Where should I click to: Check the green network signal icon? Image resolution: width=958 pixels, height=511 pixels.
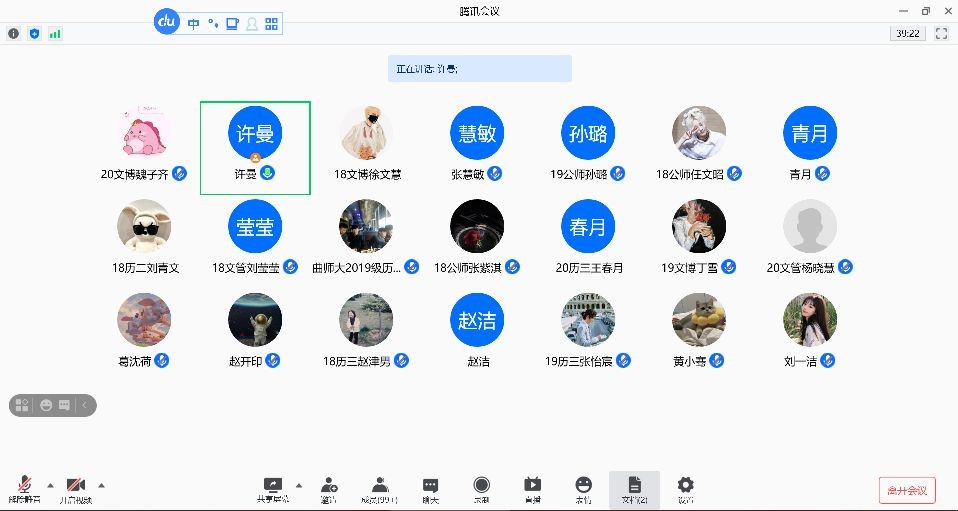point(55,33)
